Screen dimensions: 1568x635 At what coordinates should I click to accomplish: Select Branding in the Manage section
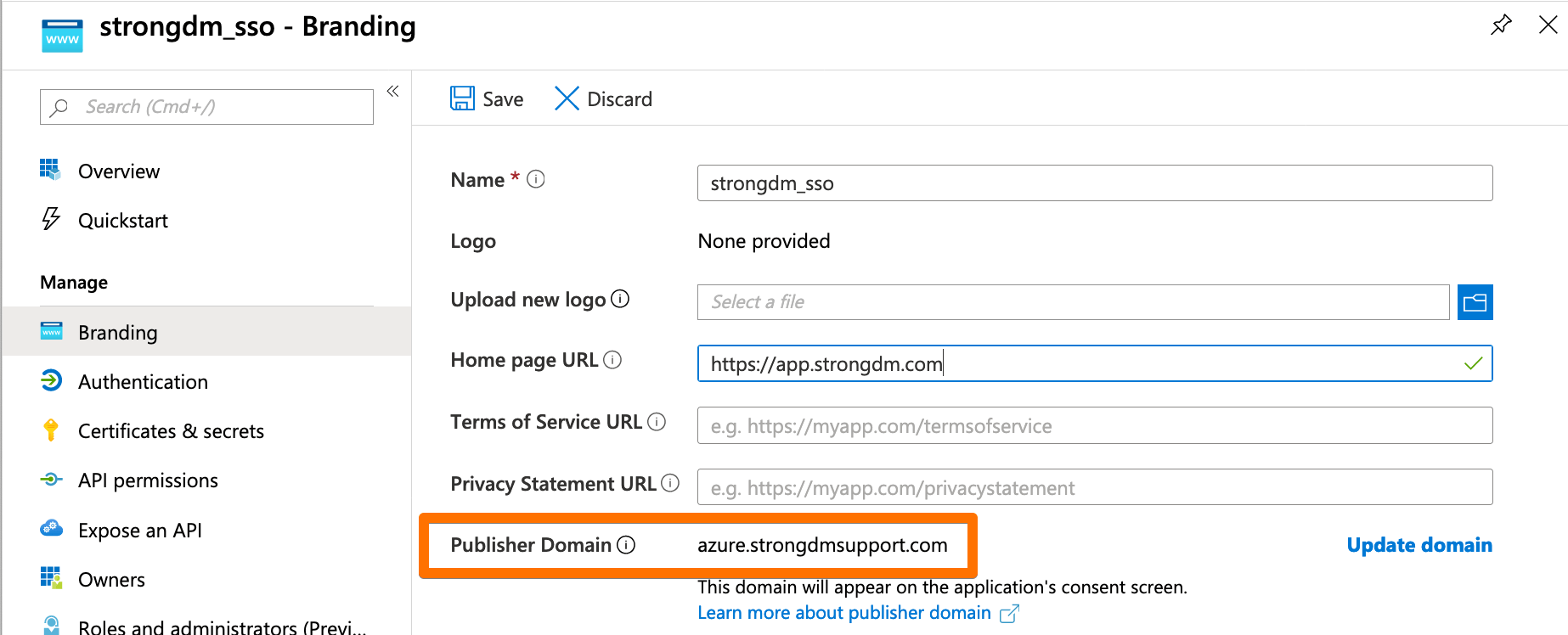206,332
